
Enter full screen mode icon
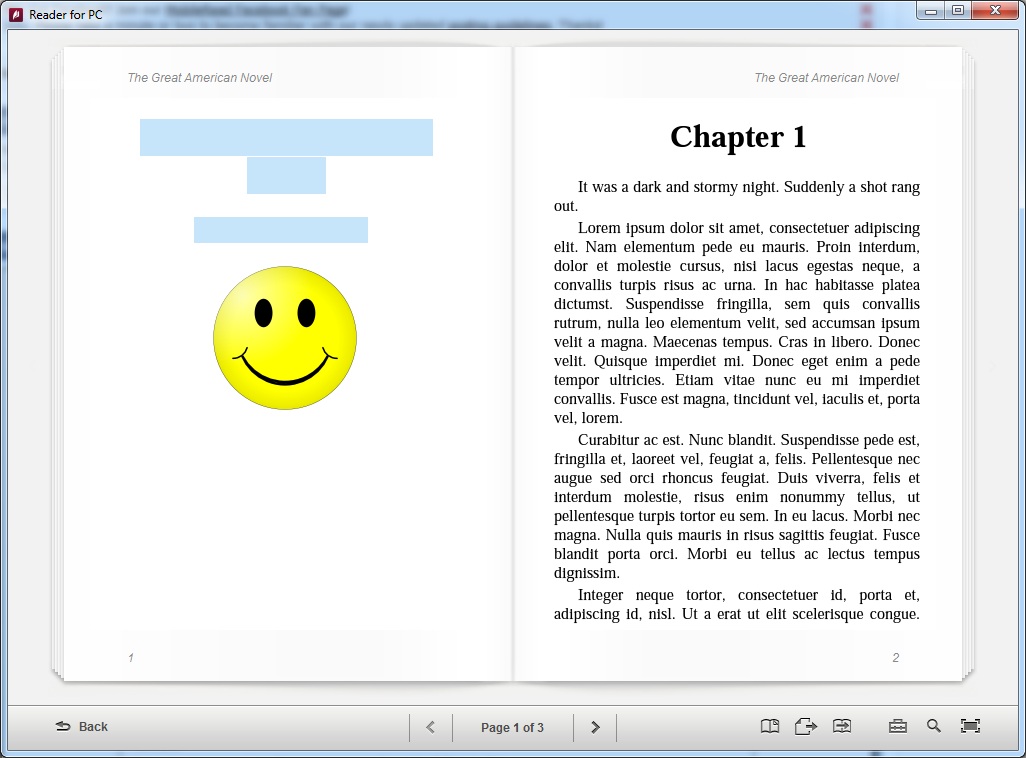pos(970,726)
